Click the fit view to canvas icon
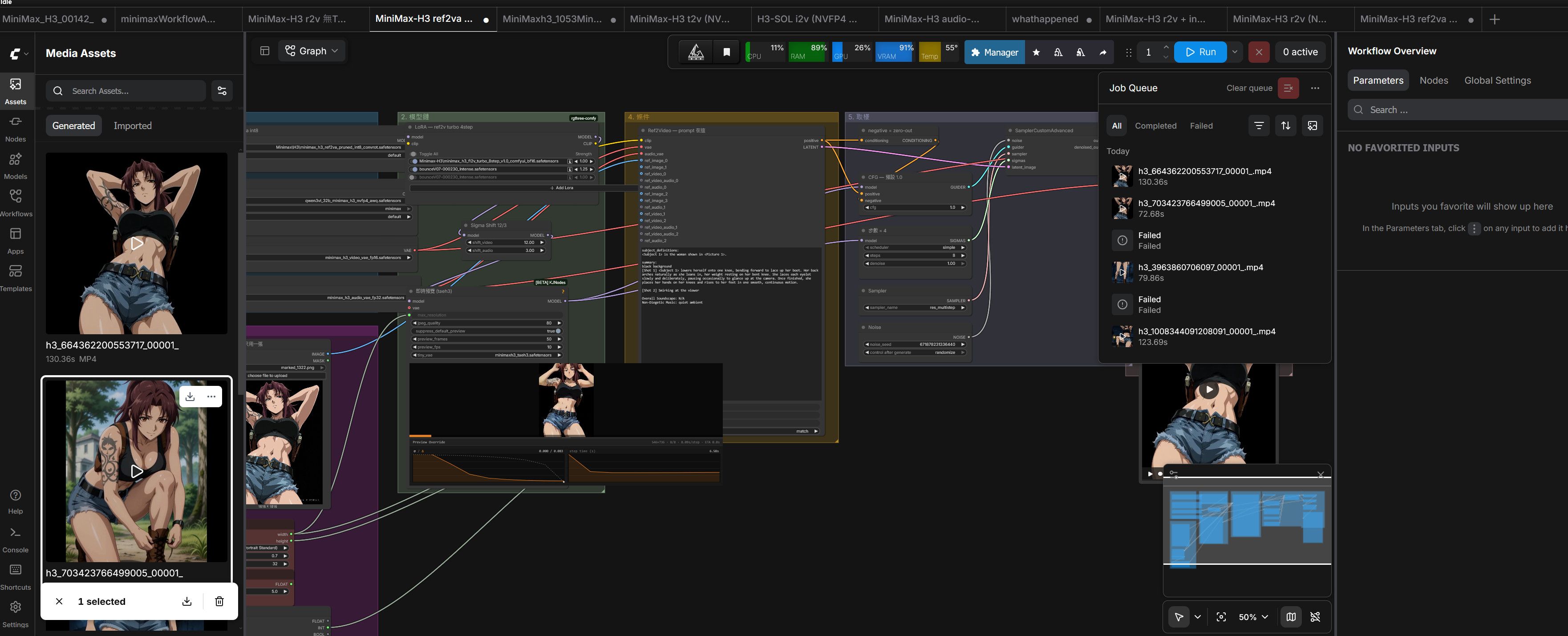Screen dimensions: 1568x636 coord(1221,616)
